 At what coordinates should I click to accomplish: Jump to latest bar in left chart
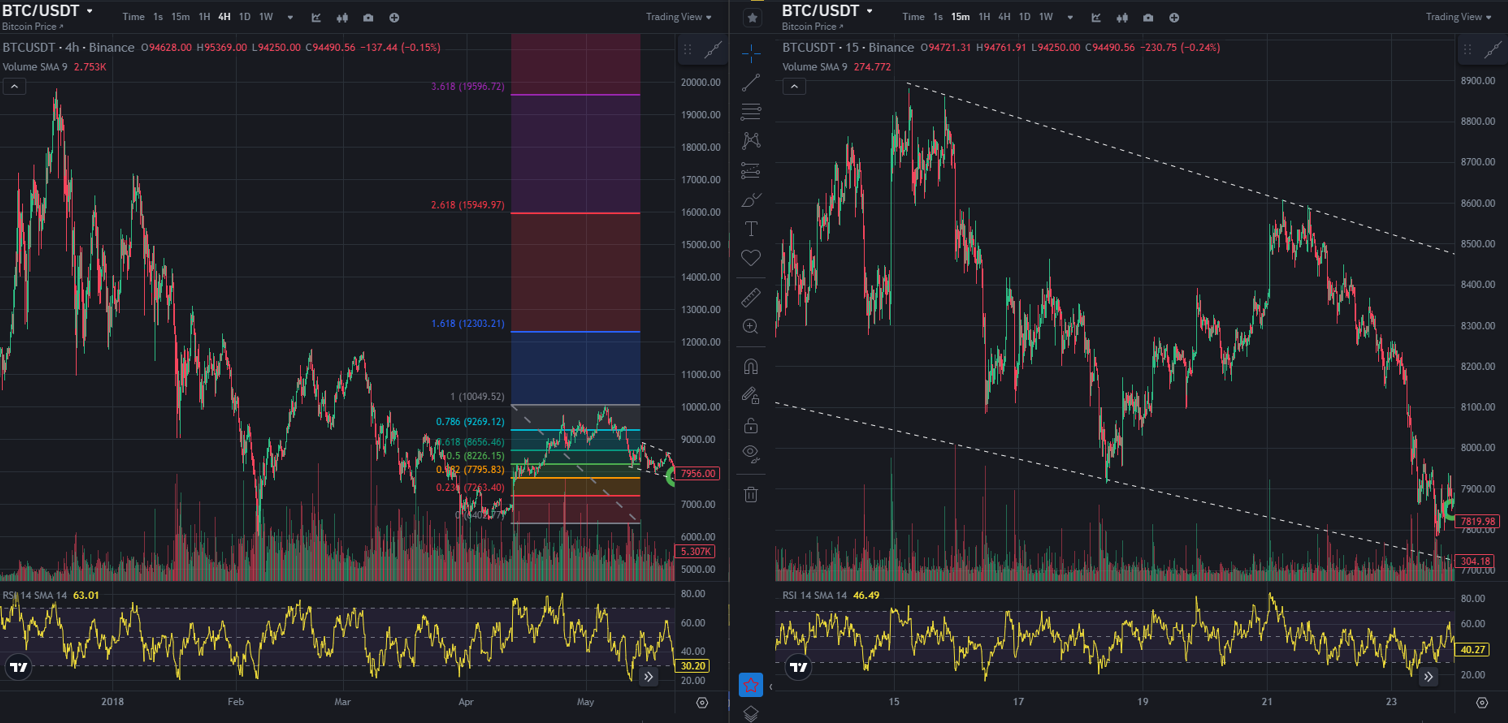[x=648, y=677]
